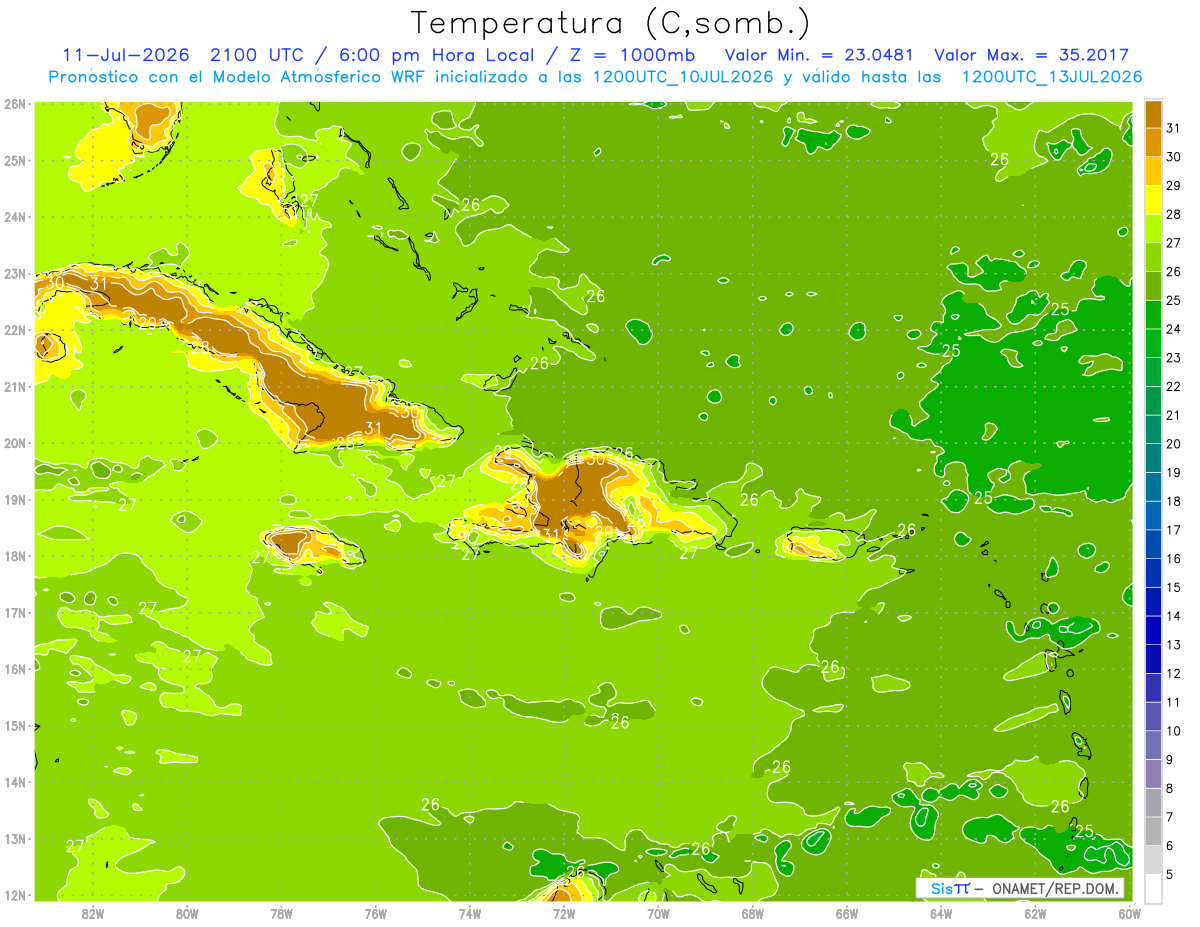Click the color scale tick label 14
The height and width of the screenshot is (927, 1200).
[x=1173, y=616]
